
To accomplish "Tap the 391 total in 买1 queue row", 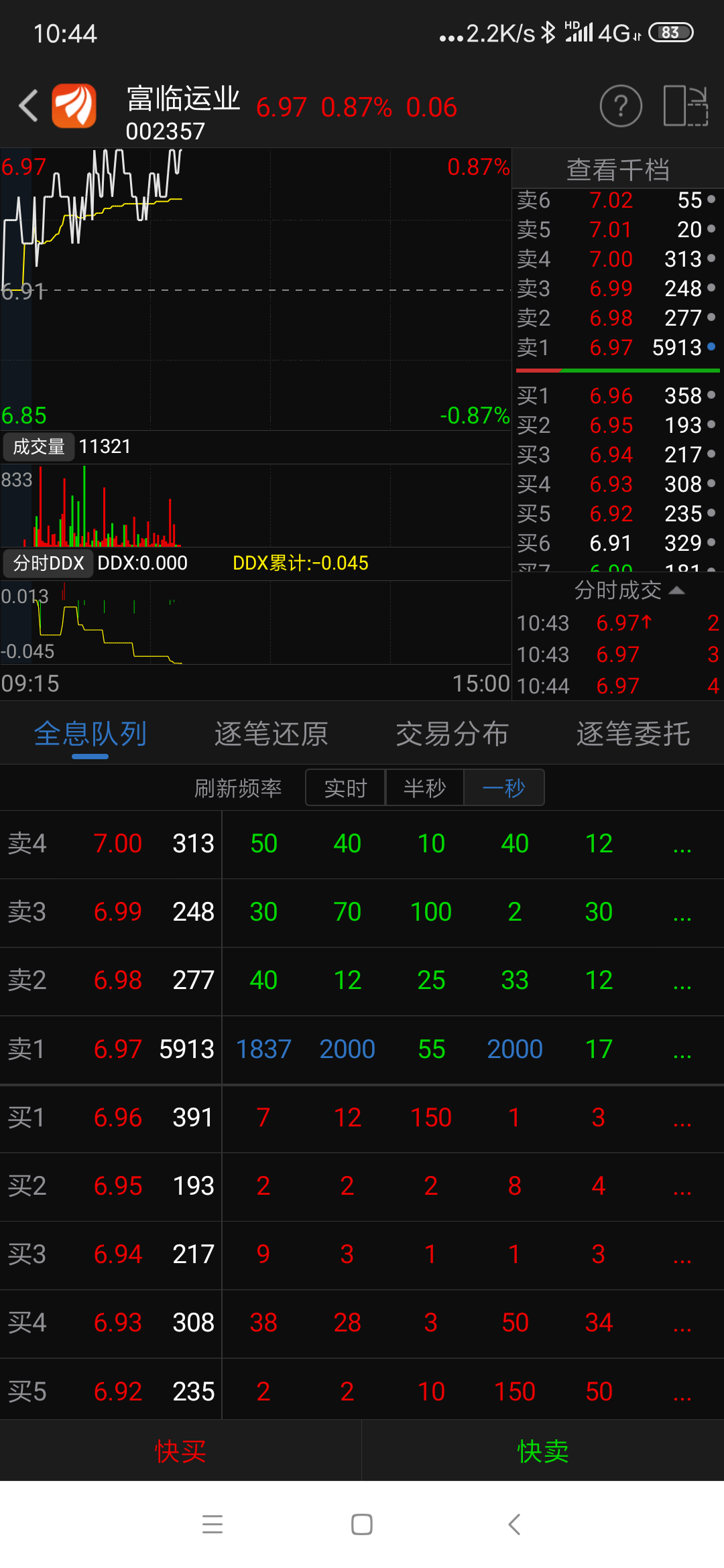I will pos(193,1118).
